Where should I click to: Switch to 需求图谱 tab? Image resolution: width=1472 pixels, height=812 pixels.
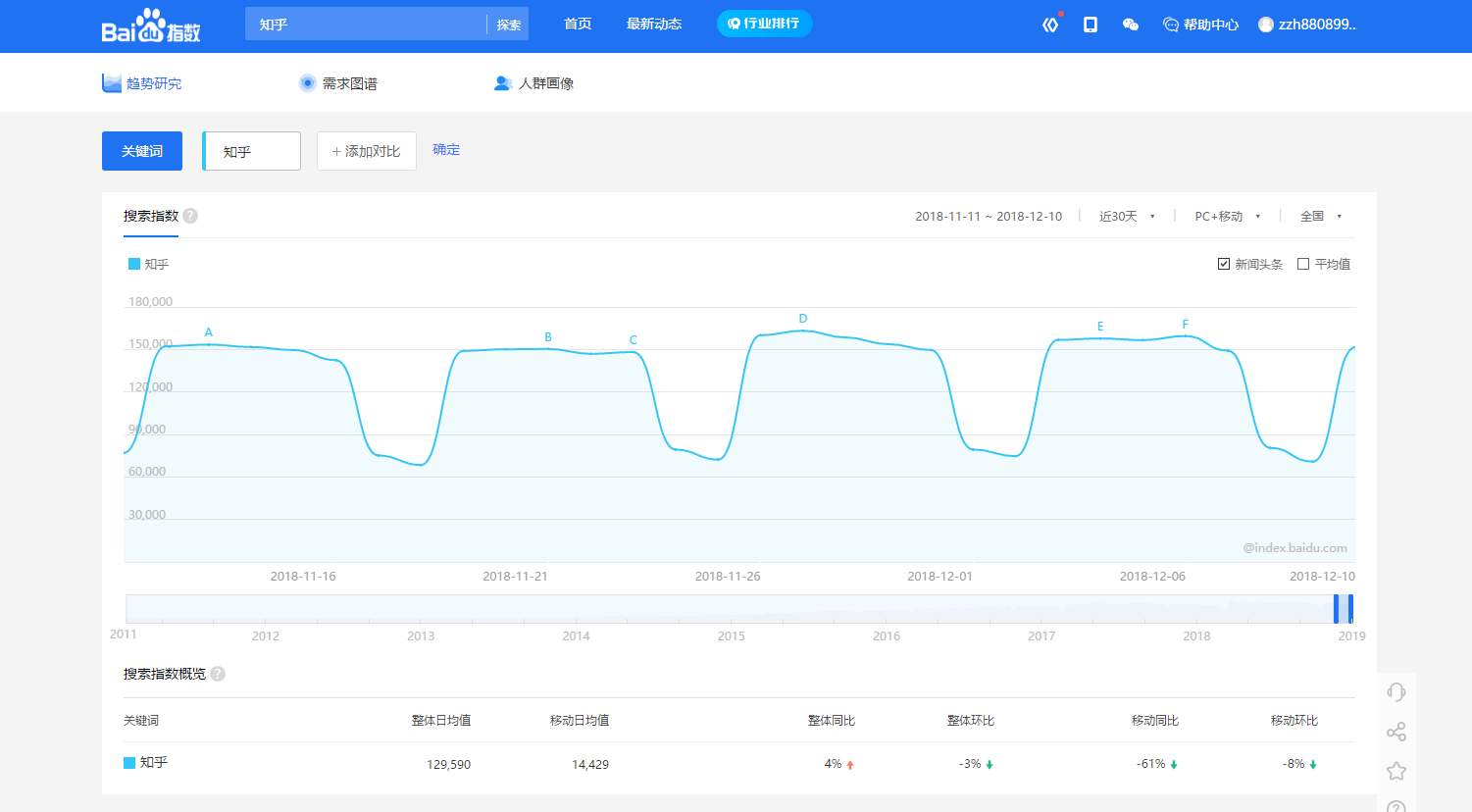pyautogui.click(x=338, y=83)
